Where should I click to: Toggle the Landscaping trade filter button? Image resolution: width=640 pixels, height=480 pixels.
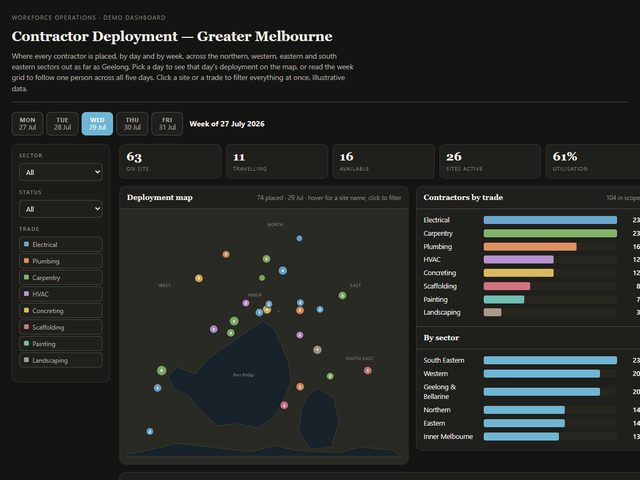click(x=61, y=360)
